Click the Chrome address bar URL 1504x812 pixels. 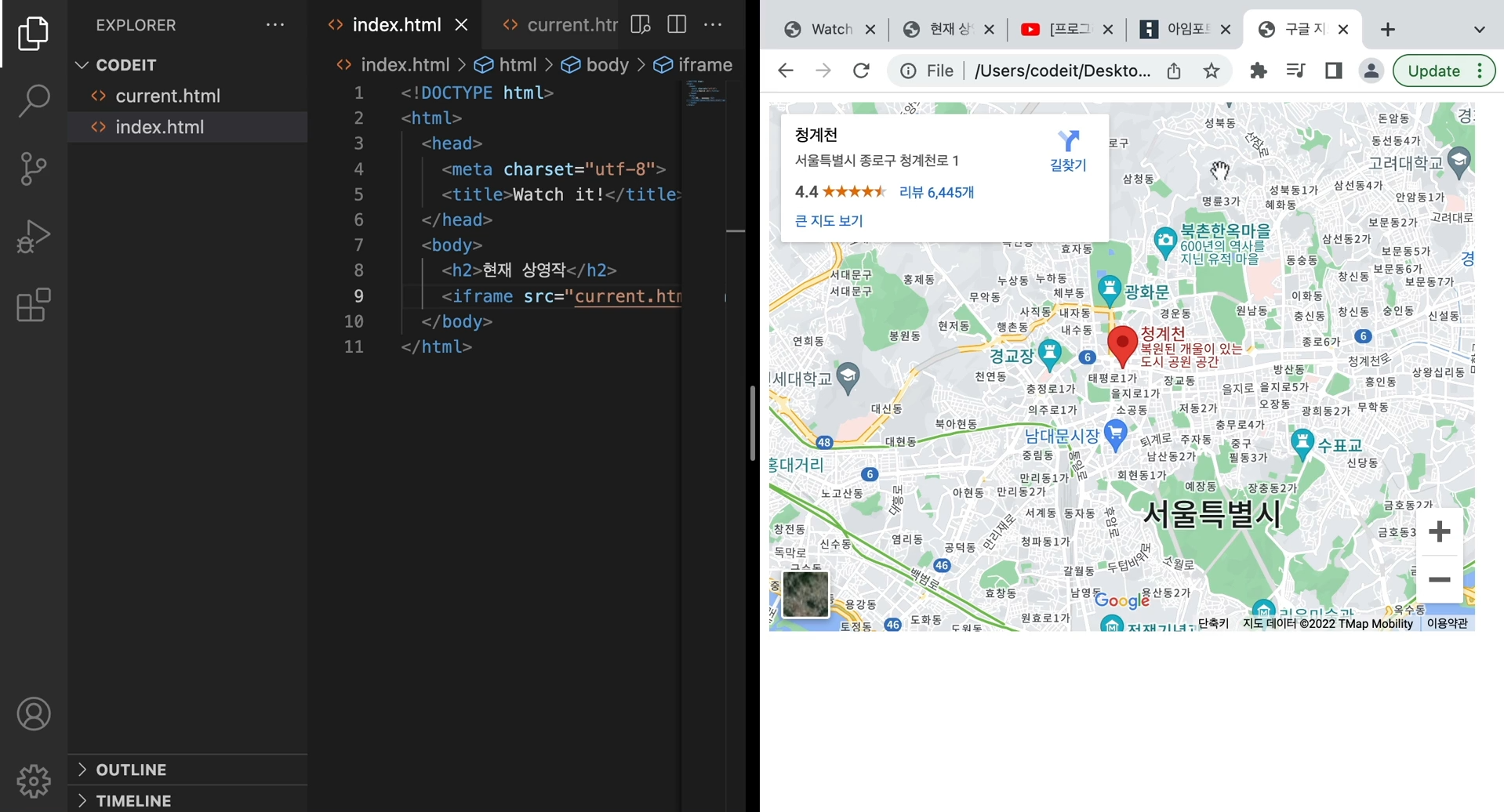point(1063,71)
